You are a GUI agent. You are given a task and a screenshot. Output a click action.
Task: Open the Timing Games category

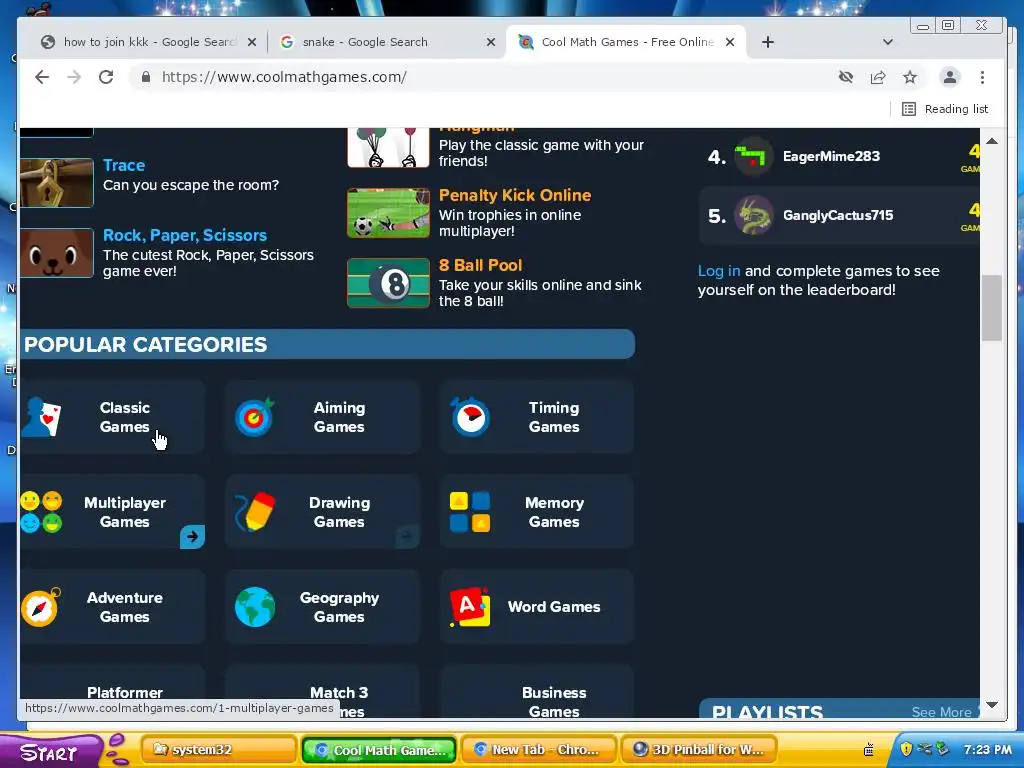(x=537, y=417)
